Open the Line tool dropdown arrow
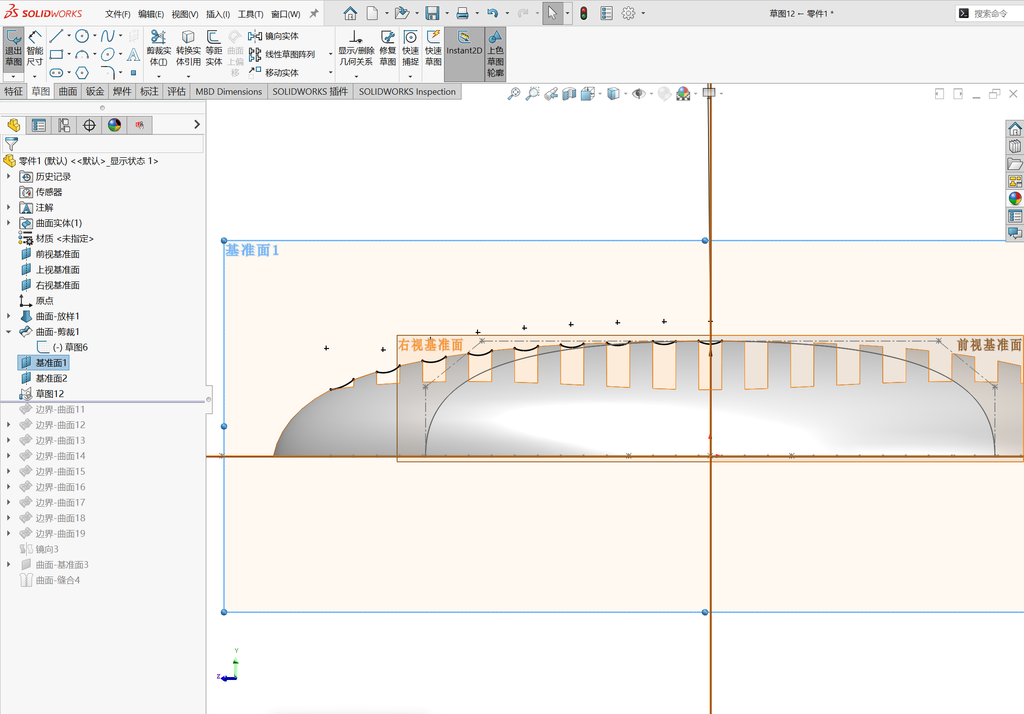 [69, 36]
